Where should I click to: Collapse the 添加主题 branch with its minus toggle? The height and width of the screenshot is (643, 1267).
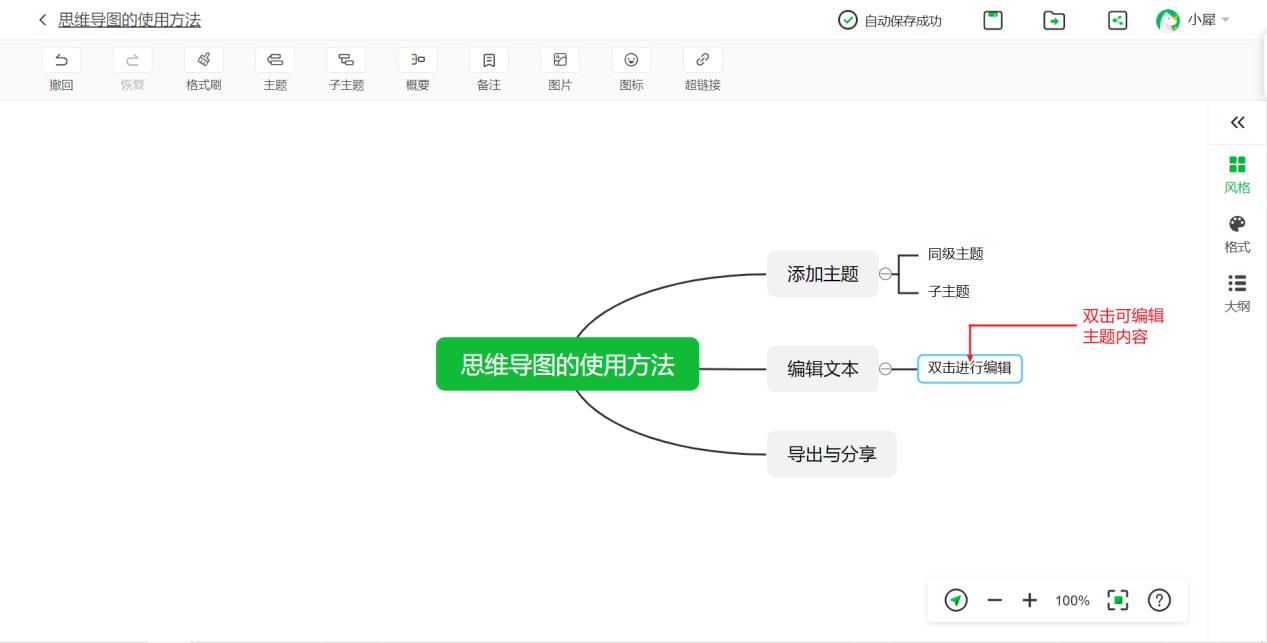coord(885,274)
